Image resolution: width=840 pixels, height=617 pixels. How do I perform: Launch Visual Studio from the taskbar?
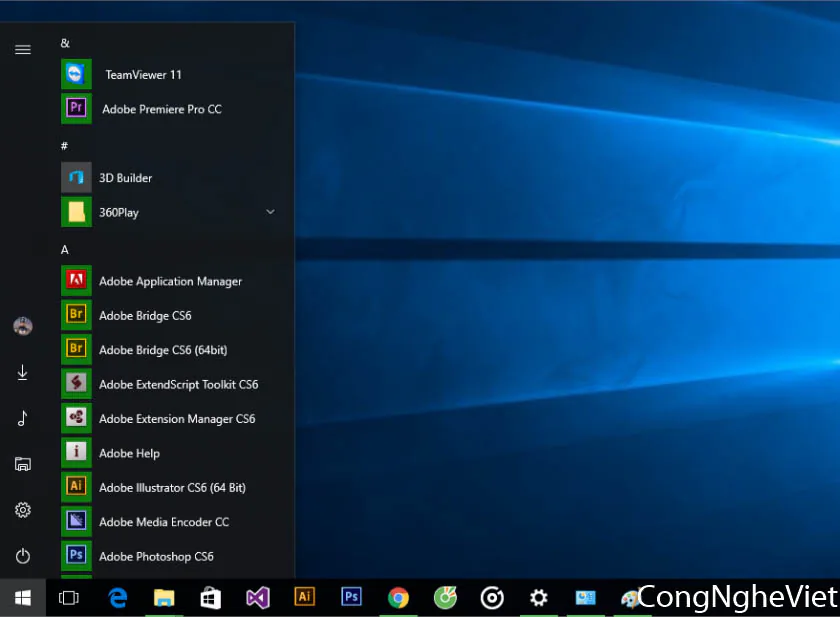tap(258, 598)
